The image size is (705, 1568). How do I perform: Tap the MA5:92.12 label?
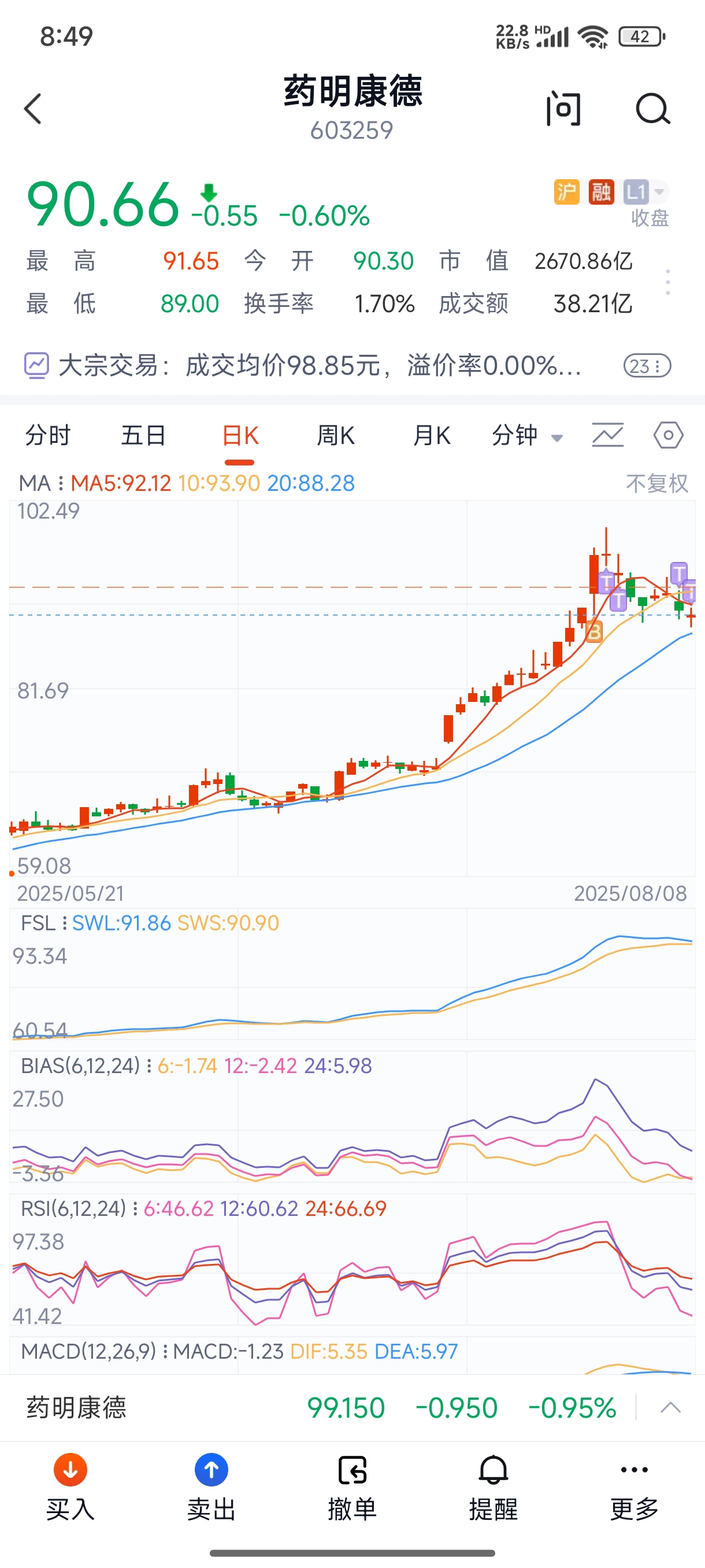(120, 483)
